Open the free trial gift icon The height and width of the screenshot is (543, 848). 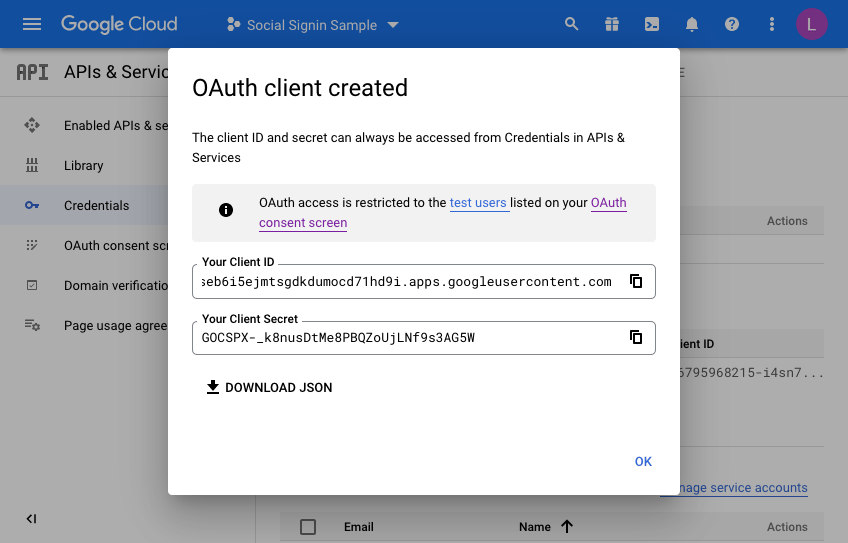pos(612,24)
